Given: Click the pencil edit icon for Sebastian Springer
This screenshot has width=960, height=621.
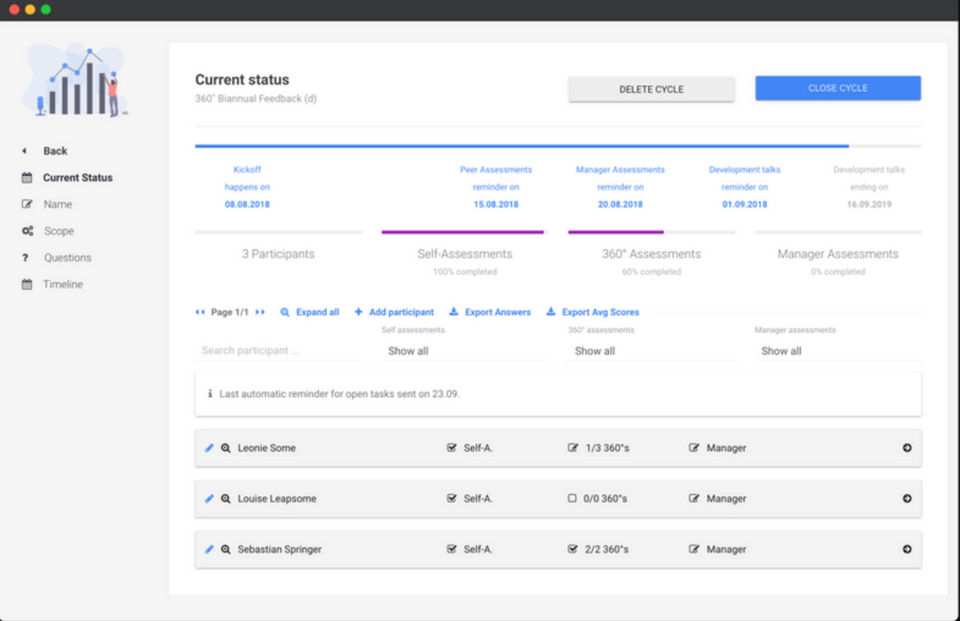Looking at the screenshot, I should (x=209, y=549).
